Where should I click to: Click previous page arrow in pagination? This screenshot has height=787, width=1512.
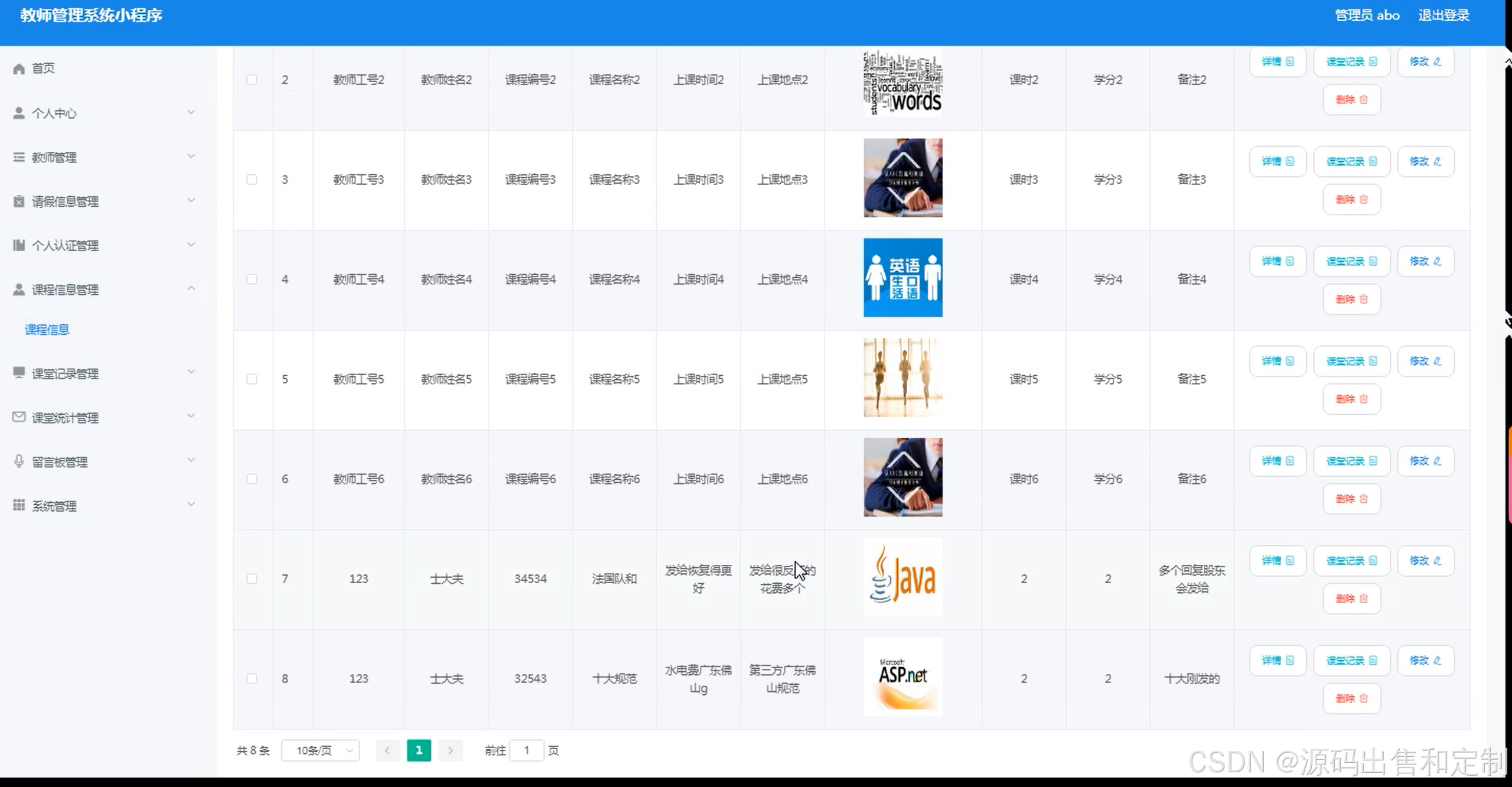click(387, 750)
